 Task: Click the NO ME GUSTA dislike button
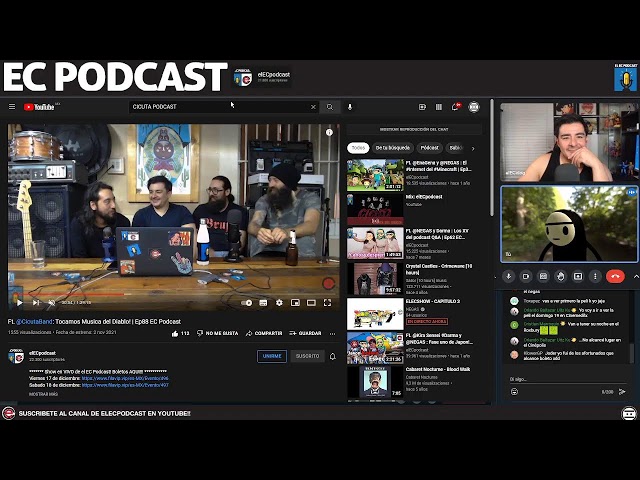click(218, 333)
